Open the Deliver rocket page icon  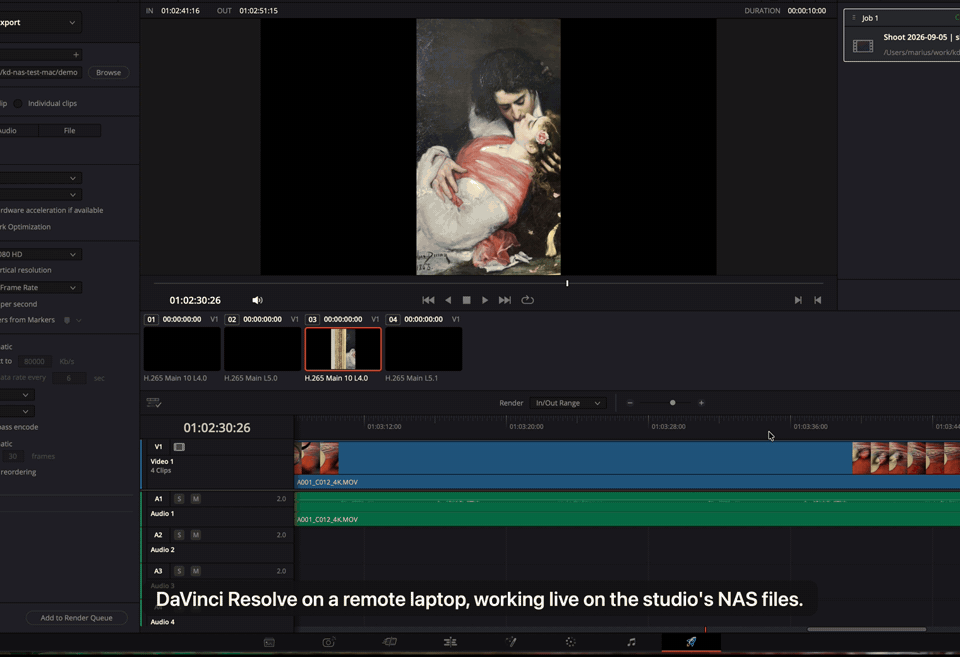691,642
